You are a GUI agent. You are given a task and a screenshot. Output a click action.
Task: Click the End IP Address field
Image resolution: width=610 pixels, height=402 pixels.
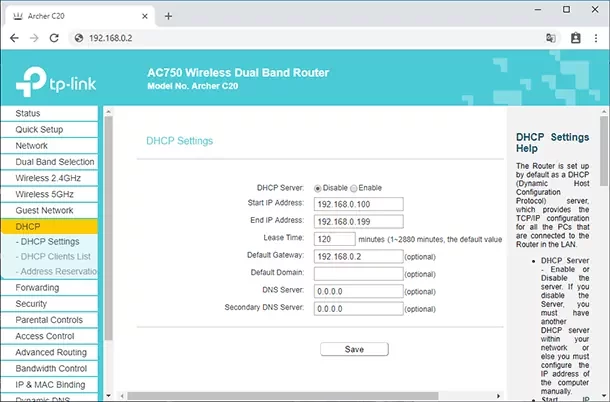(358, 221)
